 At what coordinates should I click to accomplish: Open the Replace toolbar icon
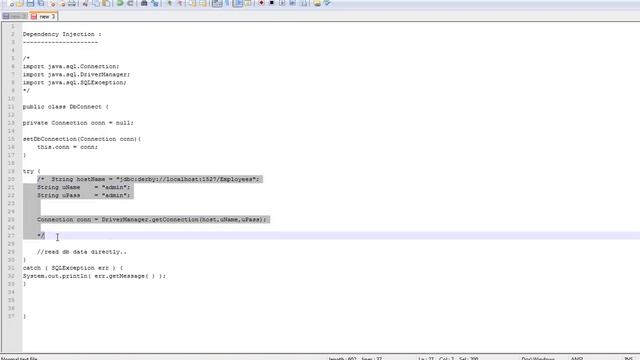tap(155, 3)
